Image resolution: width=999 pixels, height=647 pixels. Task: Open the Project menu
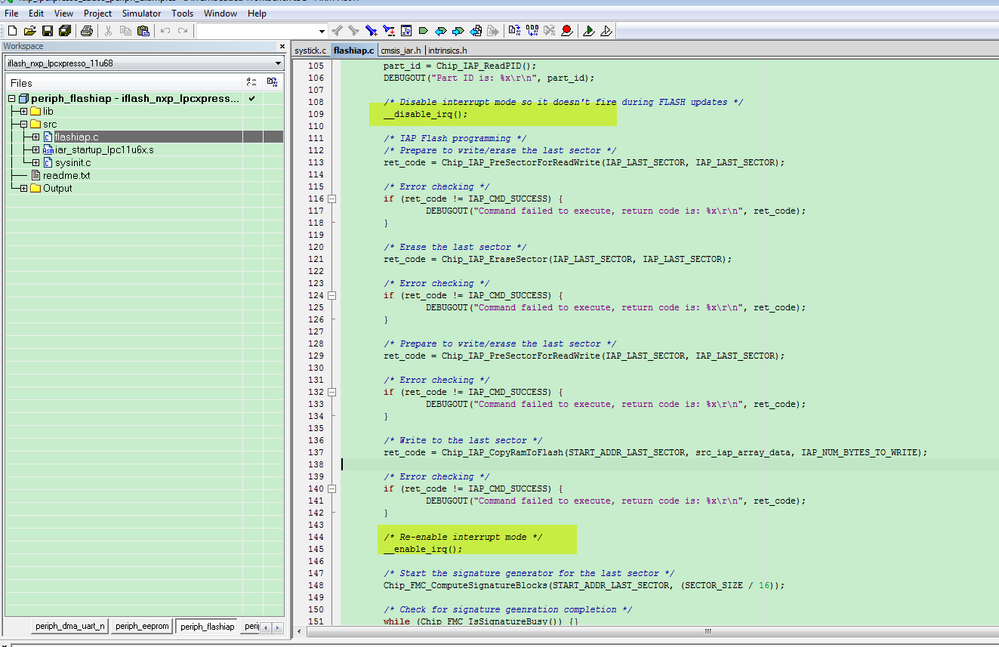click(x=97, y=13)
